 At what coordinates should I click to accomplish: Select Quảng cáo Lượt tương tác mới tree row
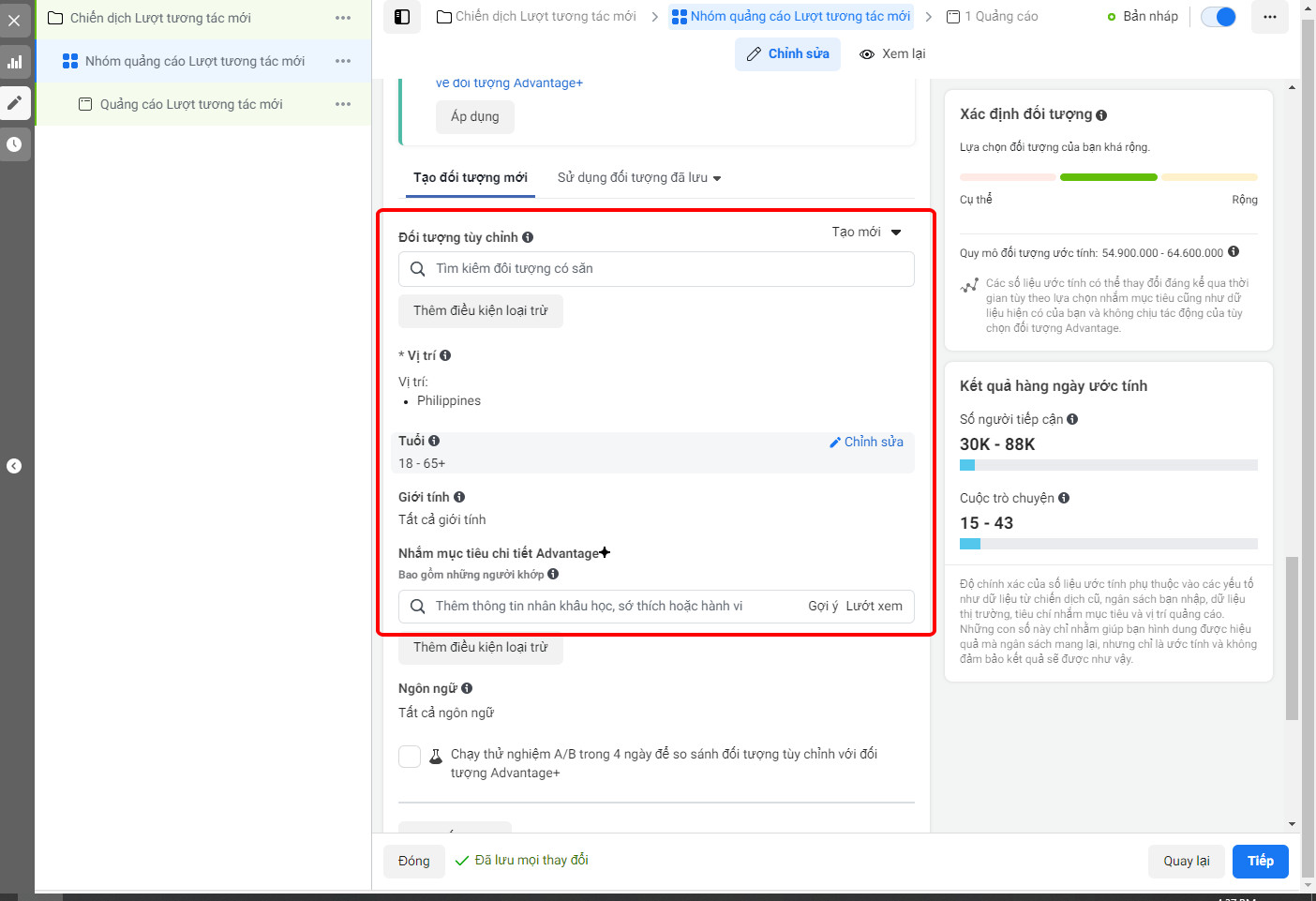click(203, 104)
